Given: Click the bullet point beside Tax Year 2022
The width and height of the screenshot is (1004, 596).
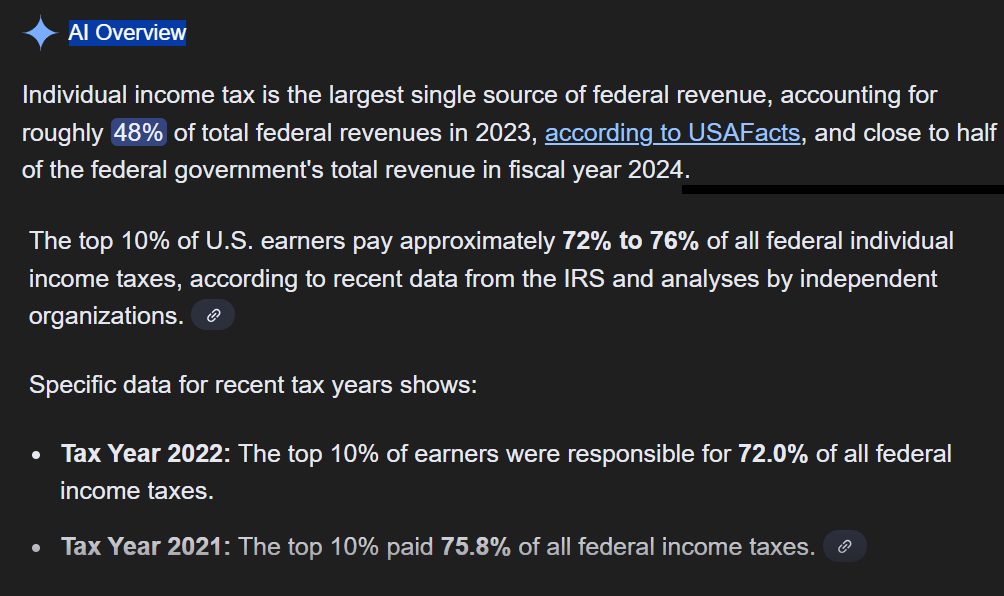Looking at the screenshot, I should pos(36,455).
